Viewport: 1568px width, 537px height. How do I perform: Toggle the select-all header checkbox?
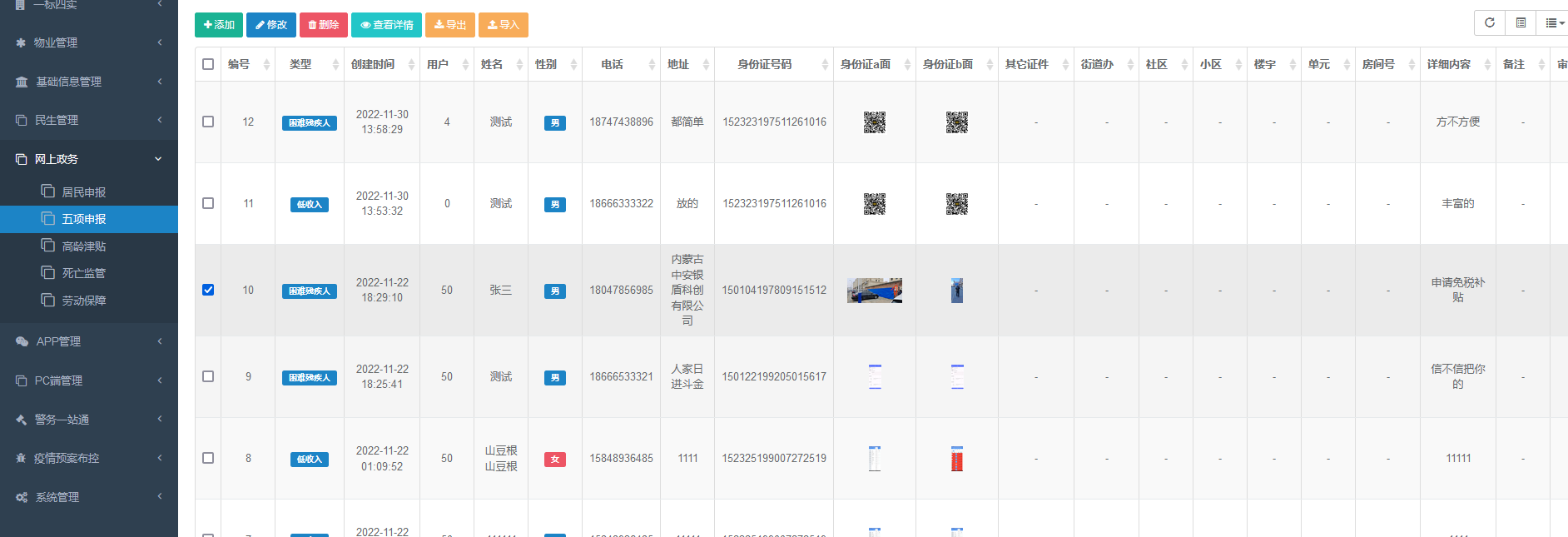(x=208, y=64)
